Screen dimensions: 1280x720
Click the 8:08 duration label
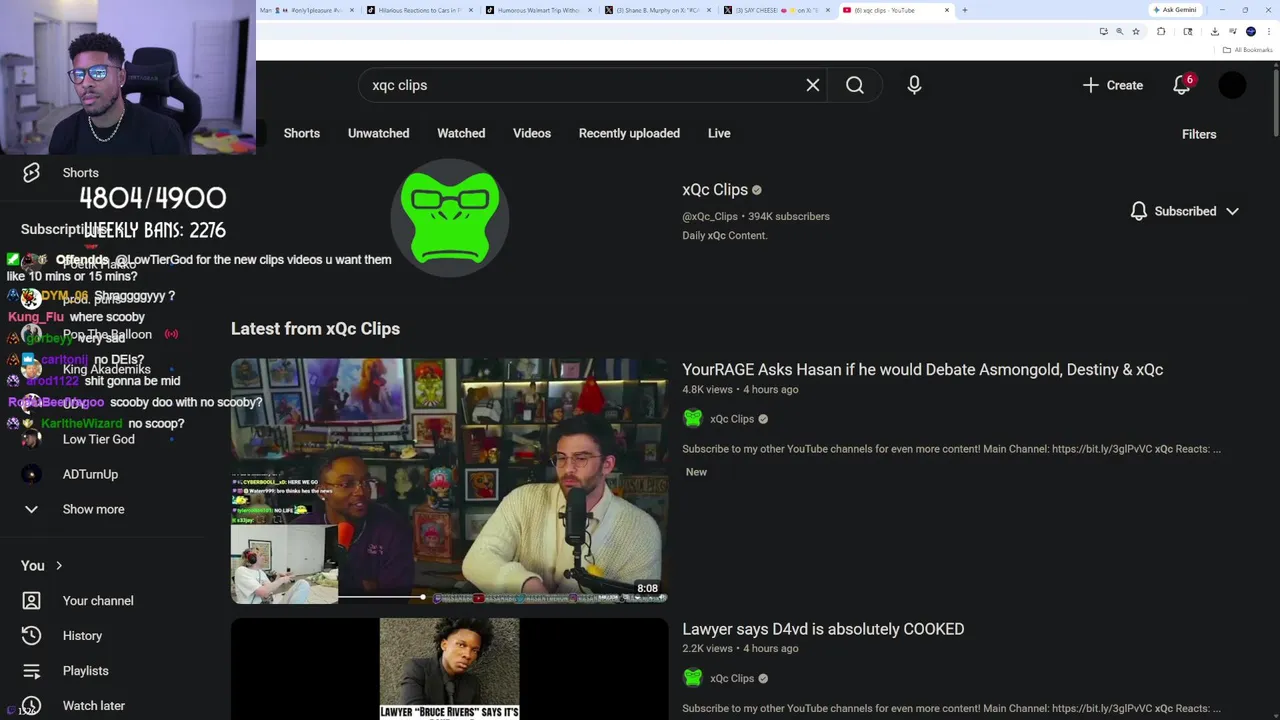click(647, 589)
